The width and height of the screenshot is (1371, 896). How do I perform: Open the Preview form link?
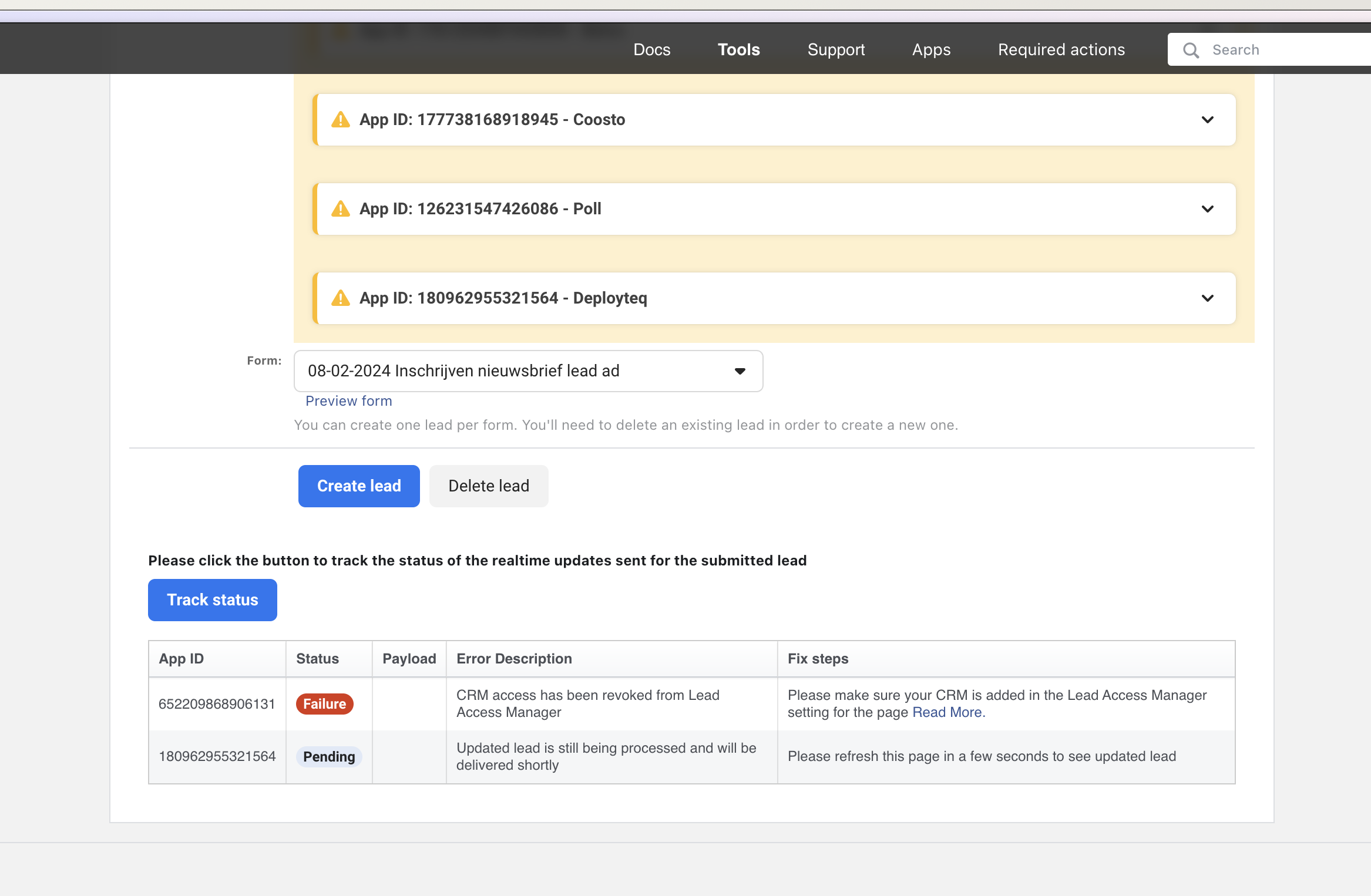pos(349,401)
